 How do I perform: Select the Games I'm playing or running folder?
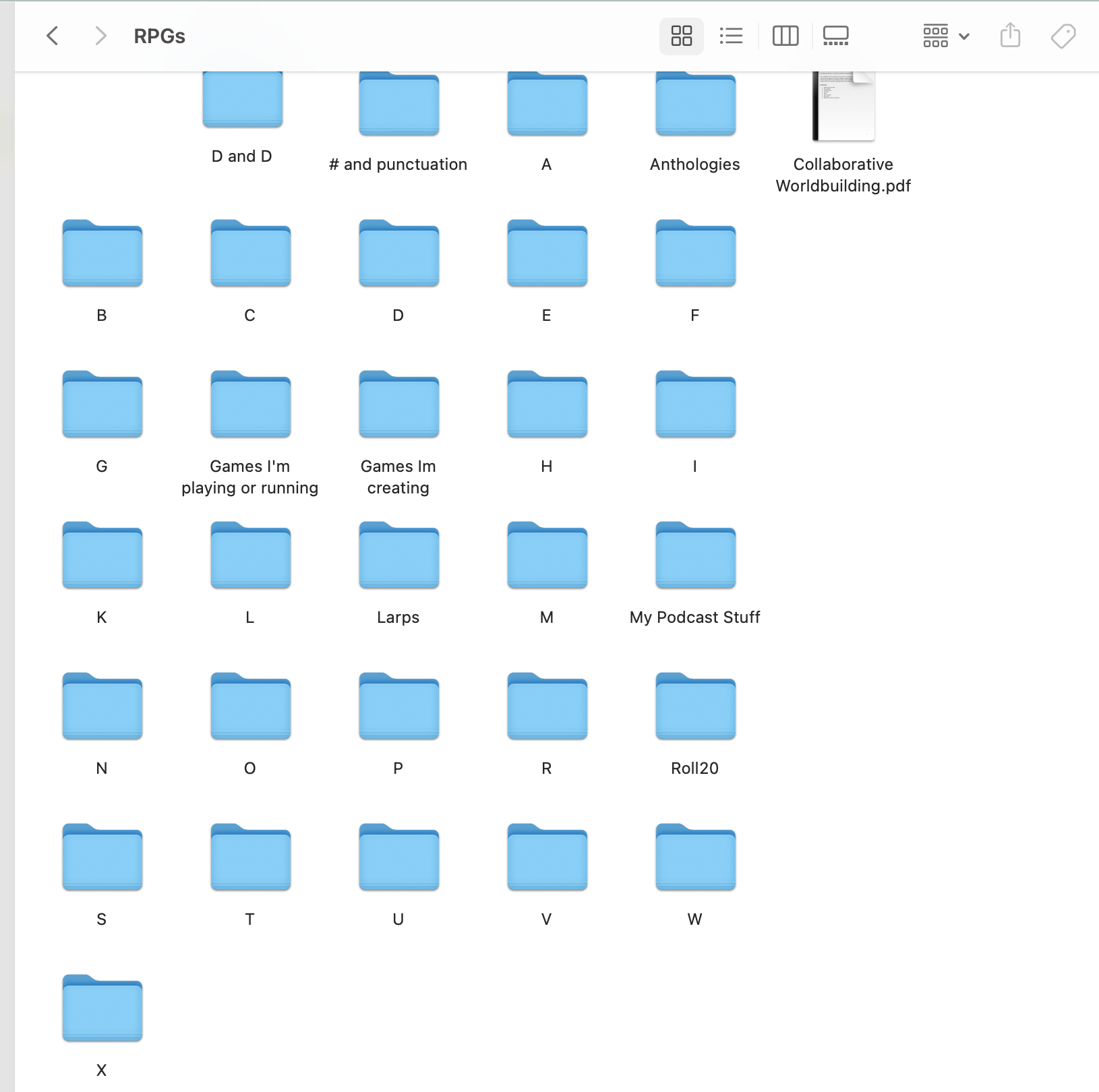250,404
